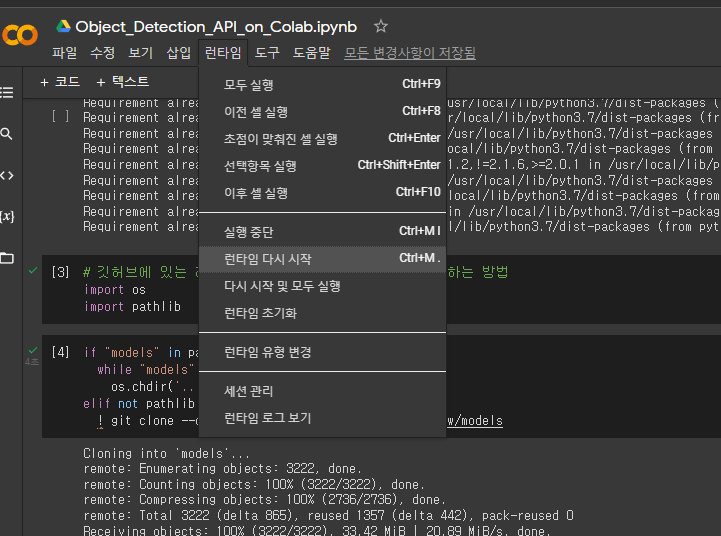Screen dimensions: 721x536
Task: Star the notebook Object_Detection_API_on_Colab.ipynb
Action: click(380, 26)
